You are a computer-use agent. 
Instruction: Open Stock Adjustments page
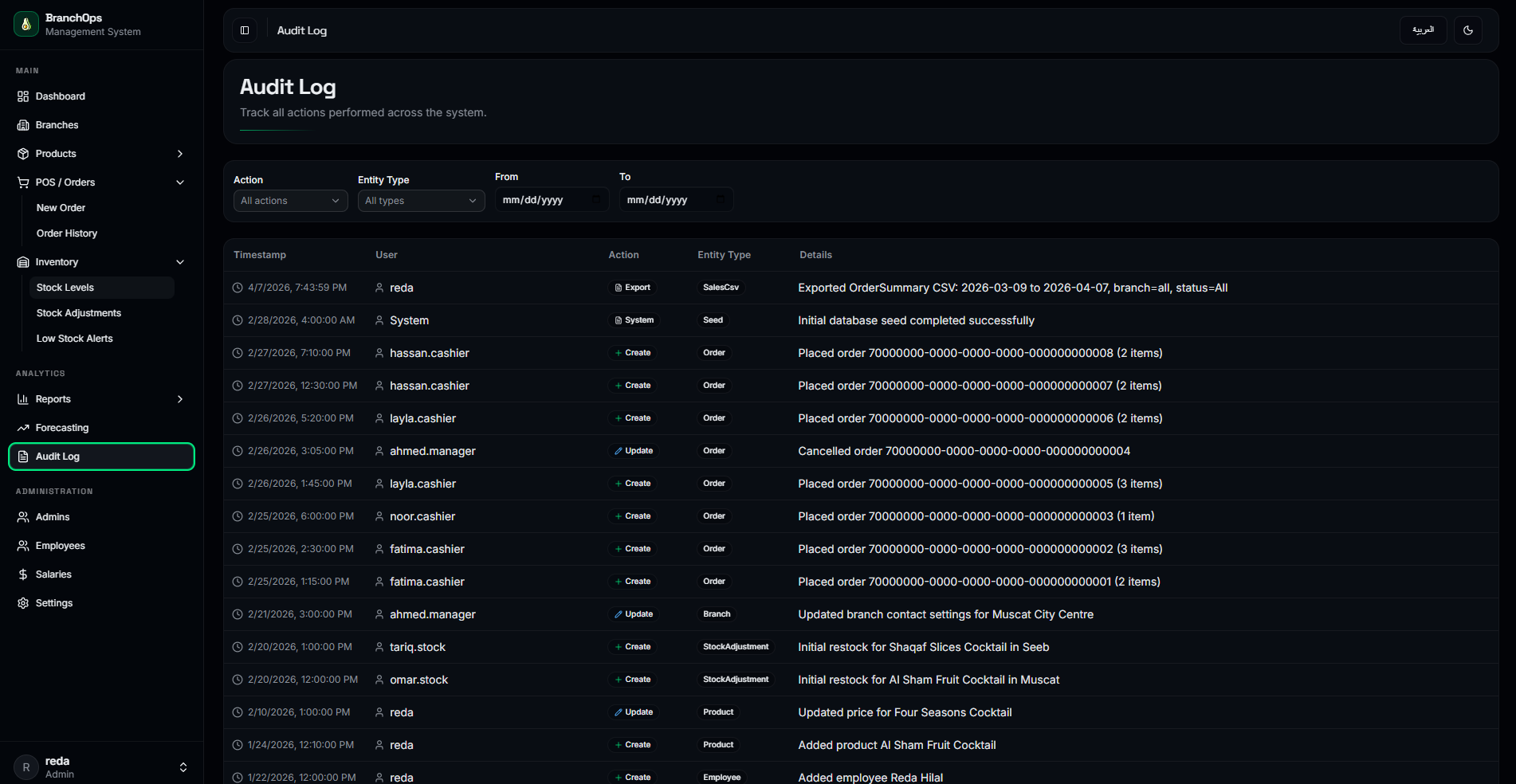pos(101,313)
